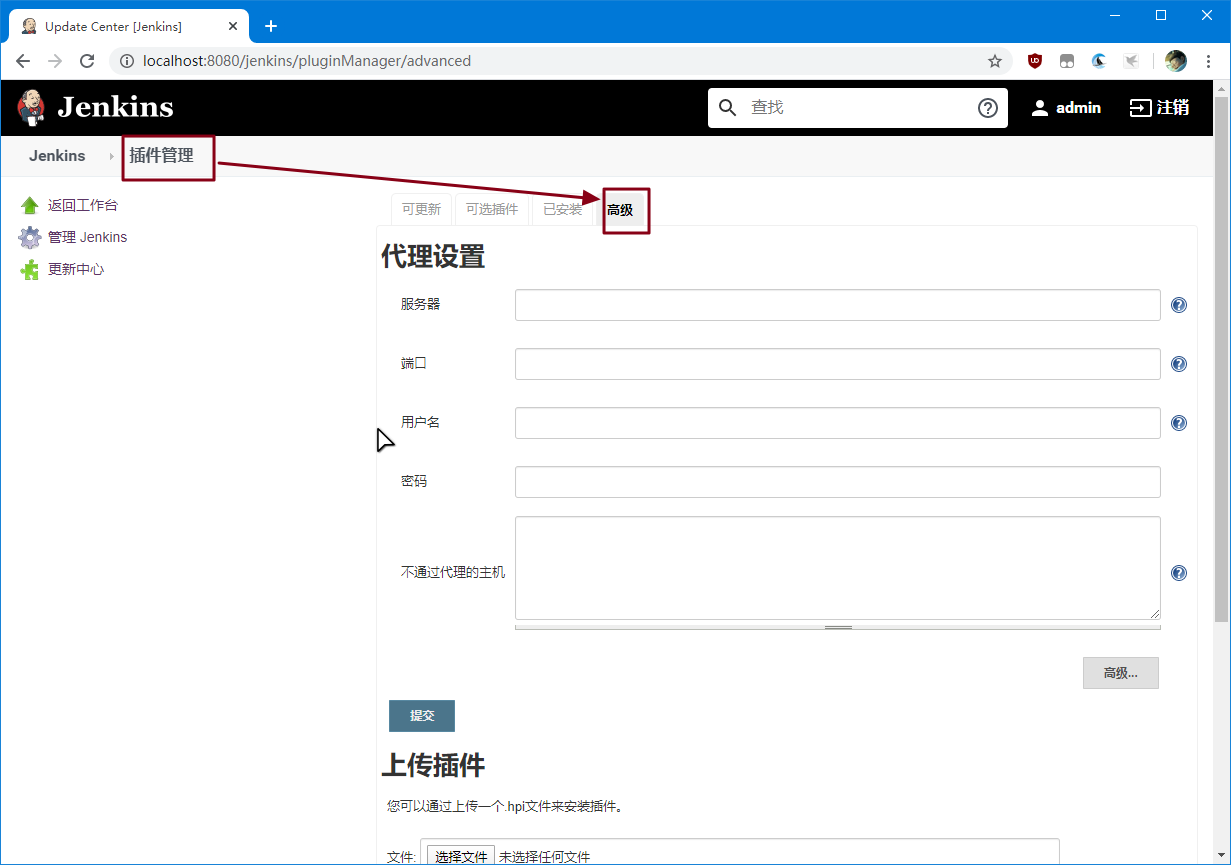This screenshot has width=1231, height=865.
Task: Switch to the 可更新 tab
Action: 421,210
